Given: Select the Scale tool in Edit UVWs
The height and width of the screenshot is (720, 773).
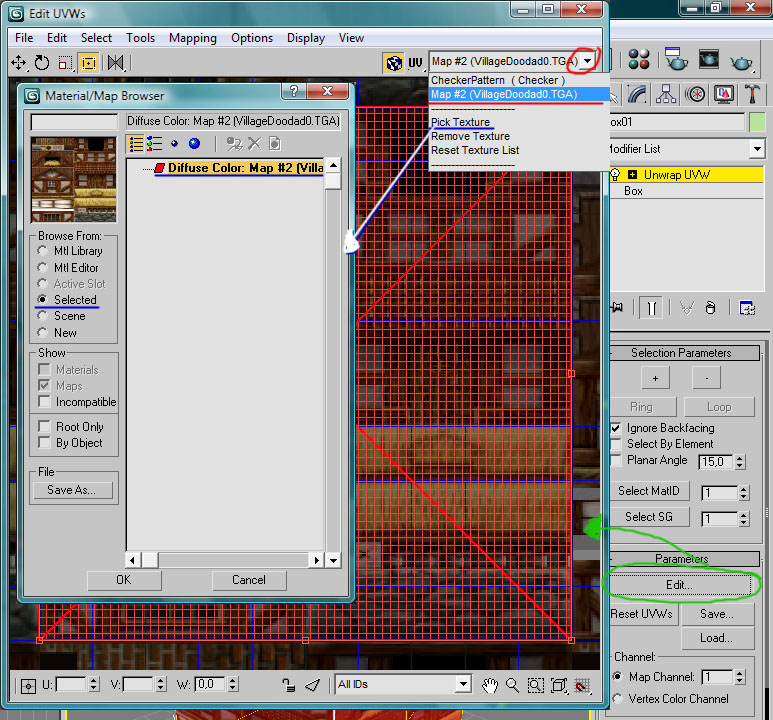Looking at the screenshot, I should (65, 63).
